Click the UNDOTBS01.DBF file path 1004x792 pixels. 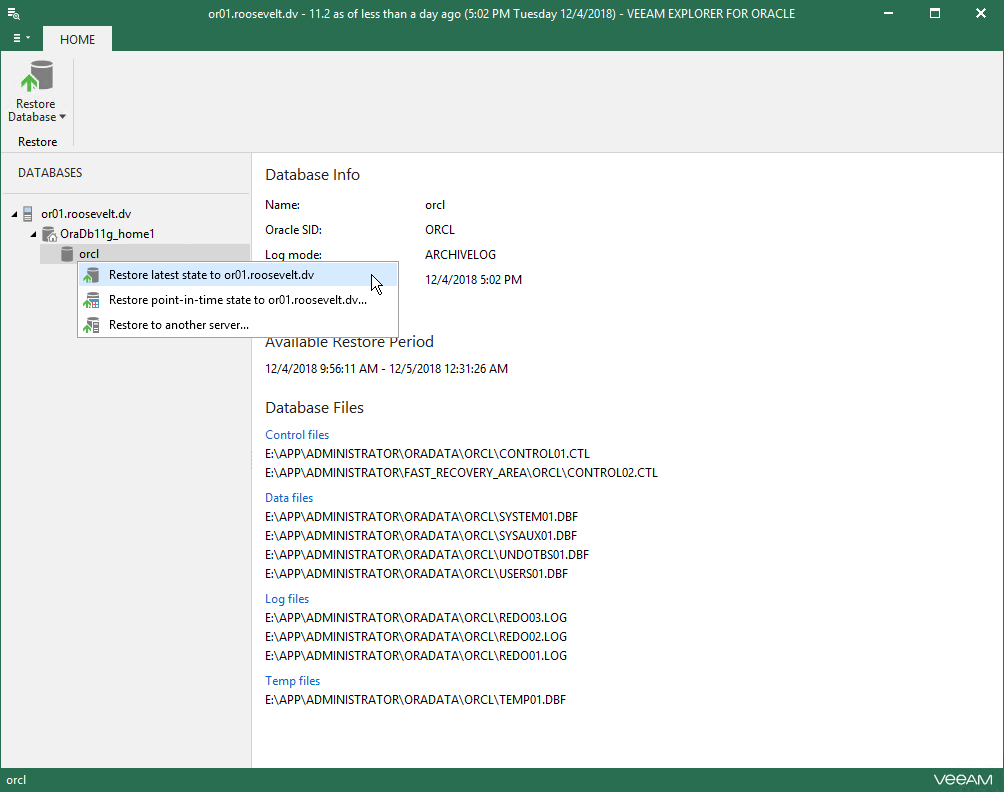tap(427, 554)
